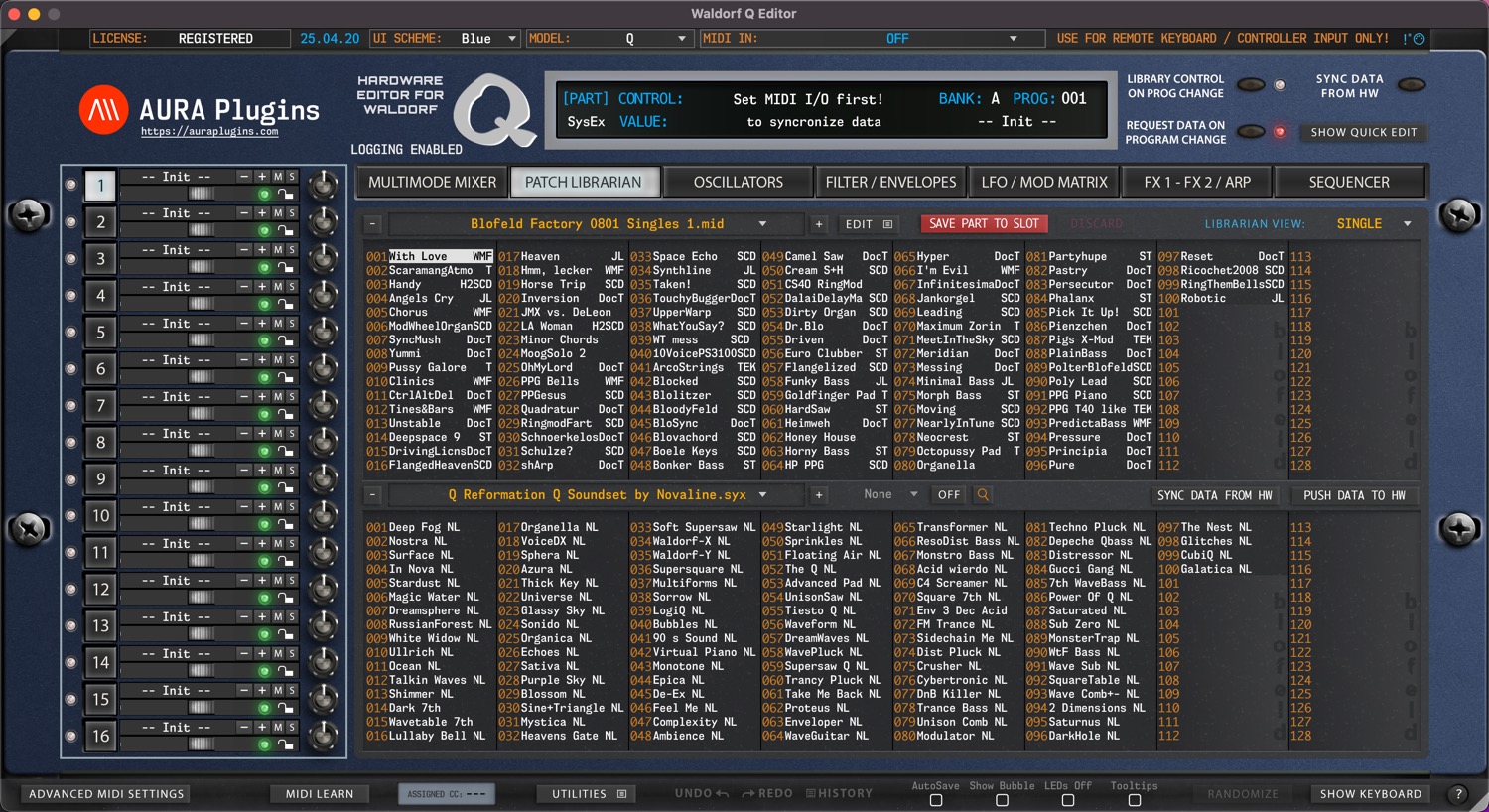Toggle lock icon on part 10
Viewport: 1489px width, 812px height.
click(285, 525)
